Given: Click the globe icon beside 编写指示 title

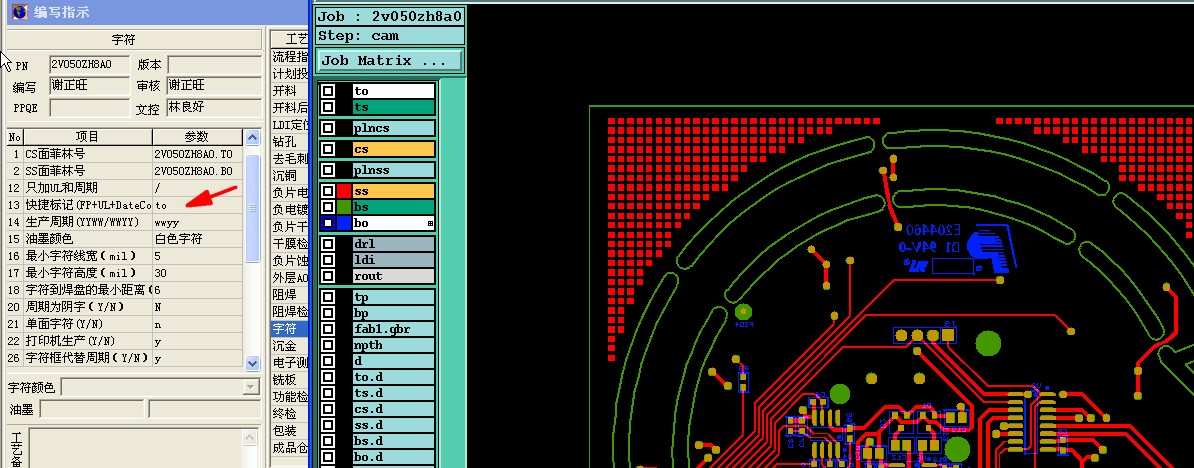Looking at the screenshot, I should tap(19, 11).
